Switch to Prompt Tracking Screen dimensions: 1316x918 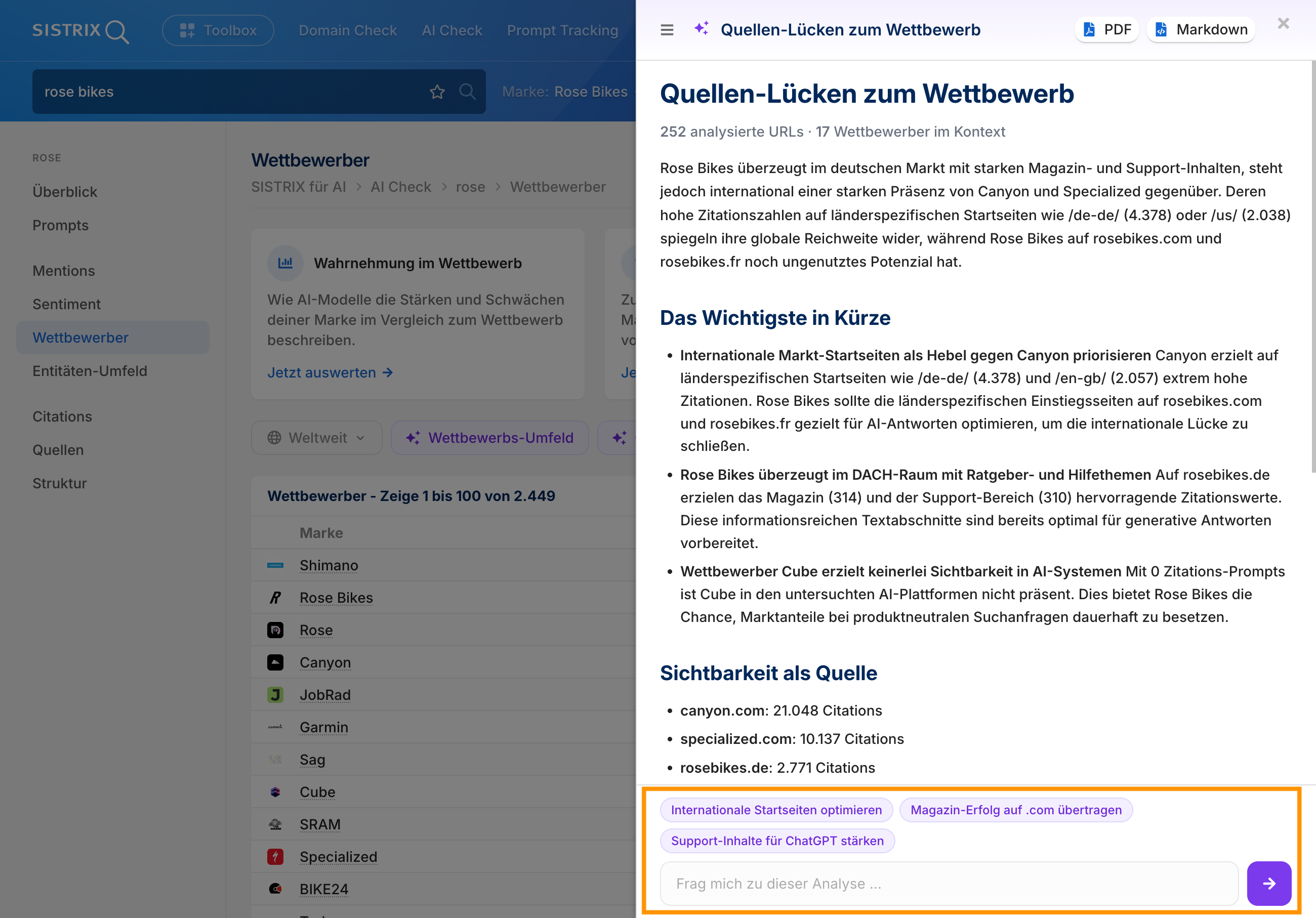pos(562,30)
